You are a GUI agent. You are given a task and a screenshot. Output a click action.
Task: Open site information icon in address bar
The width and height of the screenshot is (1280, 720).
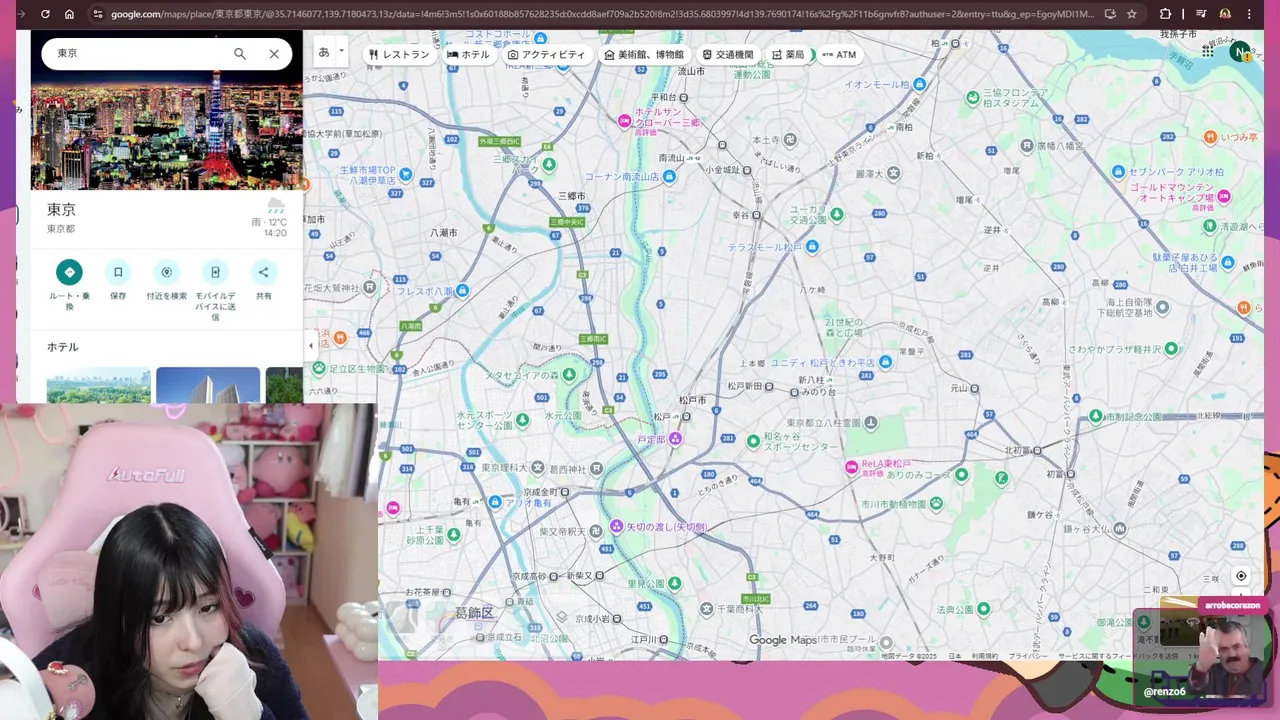(x=97, y=14)
